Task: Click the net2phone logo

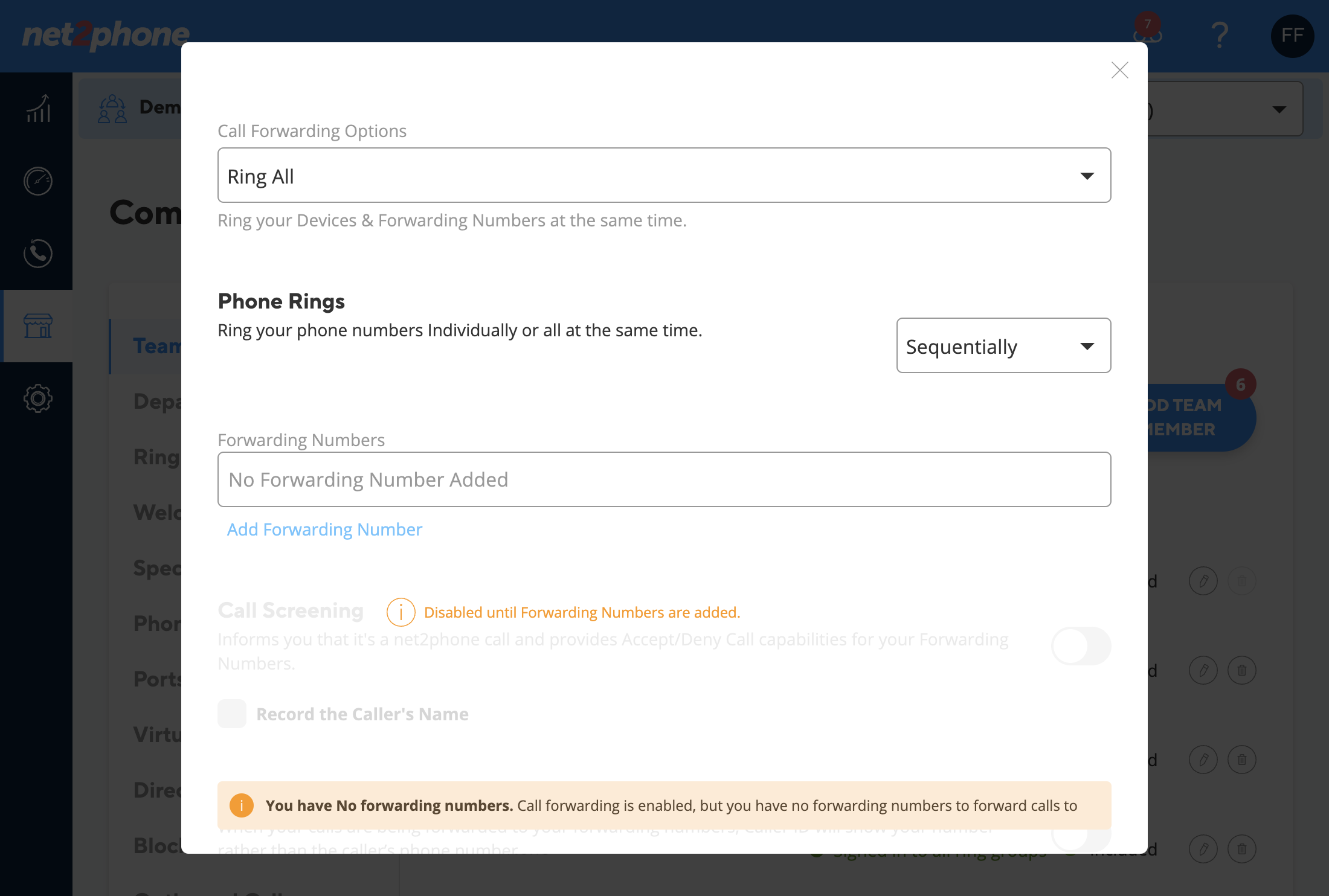Action: tap(106, 35)
